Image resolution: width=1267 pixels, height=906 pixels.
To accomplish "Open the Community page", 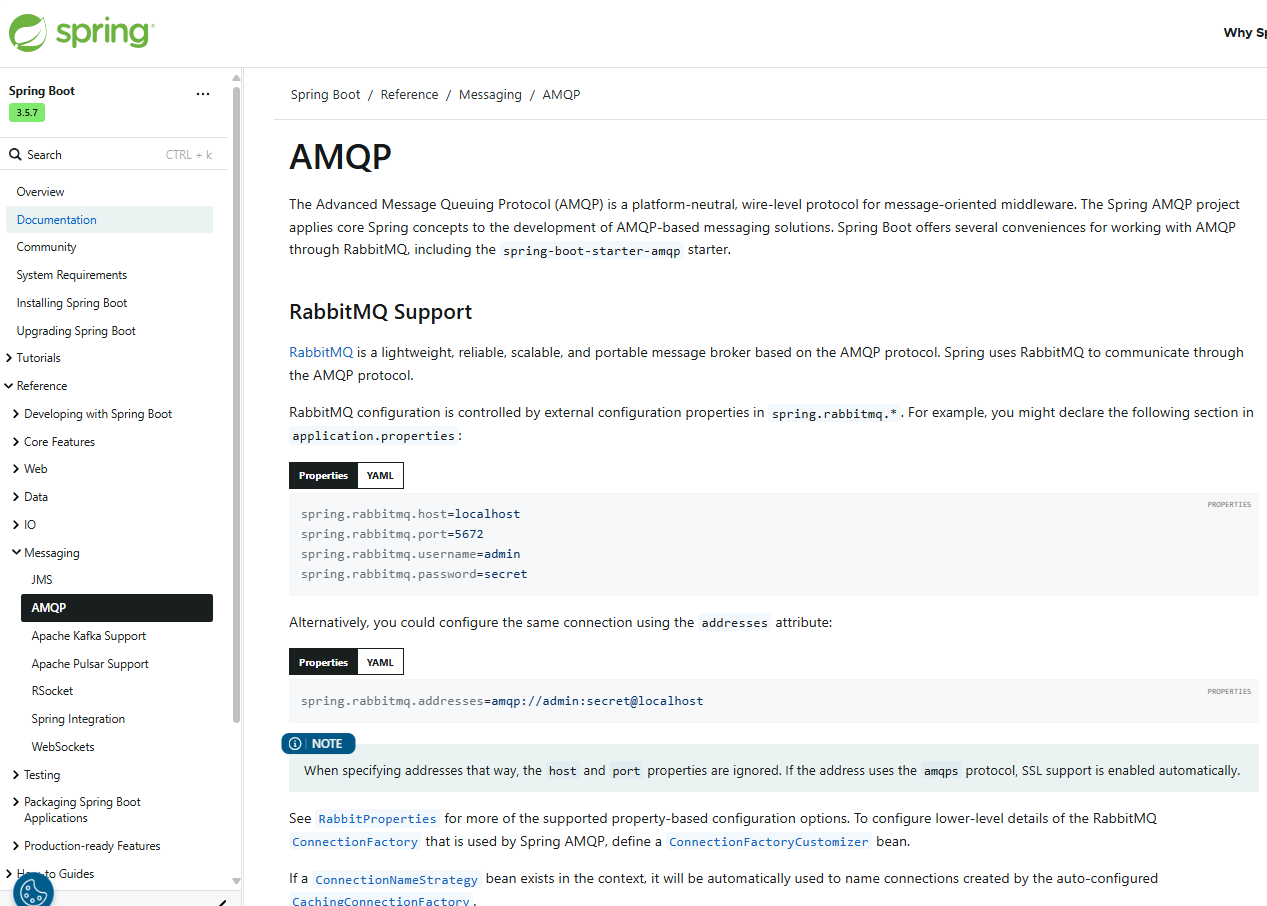I will tap(46, 247).
